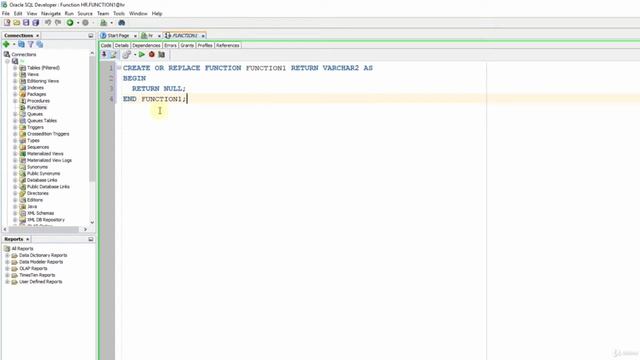Select the Grants sub-tab
The image size is (640, 360).
click(x=187, y=45)
